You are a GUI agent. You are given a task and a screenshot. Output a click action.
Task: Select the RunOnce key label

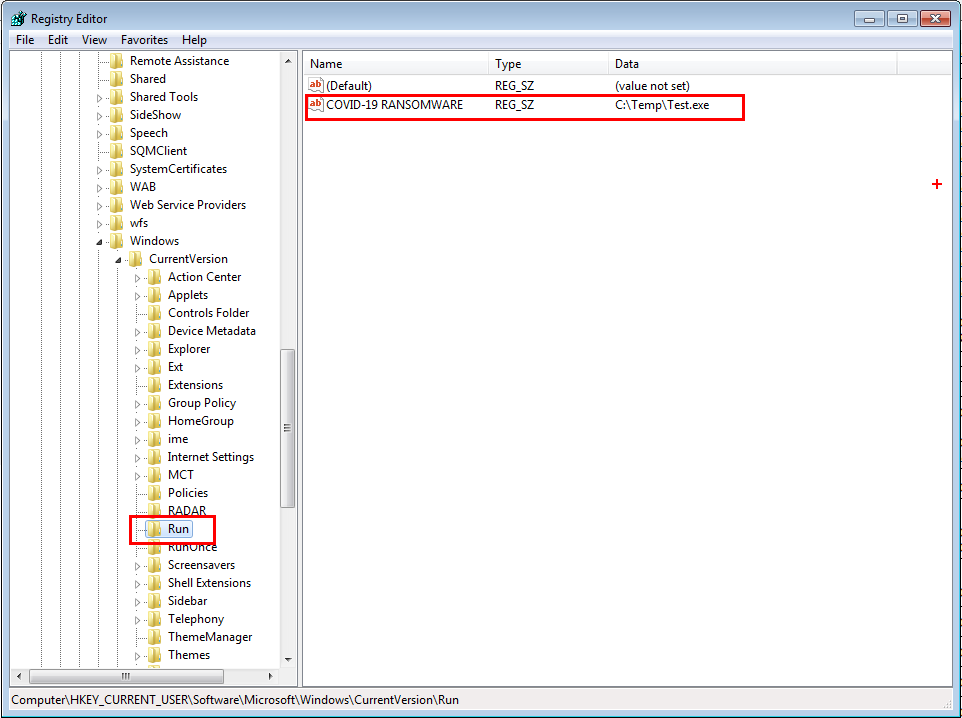point(192,547)
